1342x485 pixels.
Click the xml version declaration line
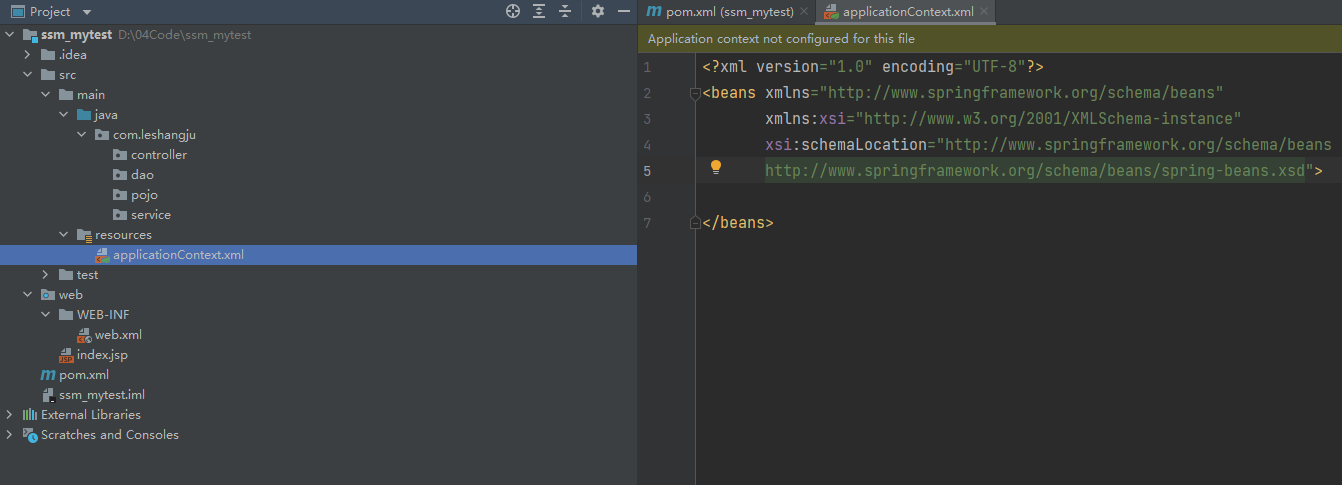(x=873, y=67)
